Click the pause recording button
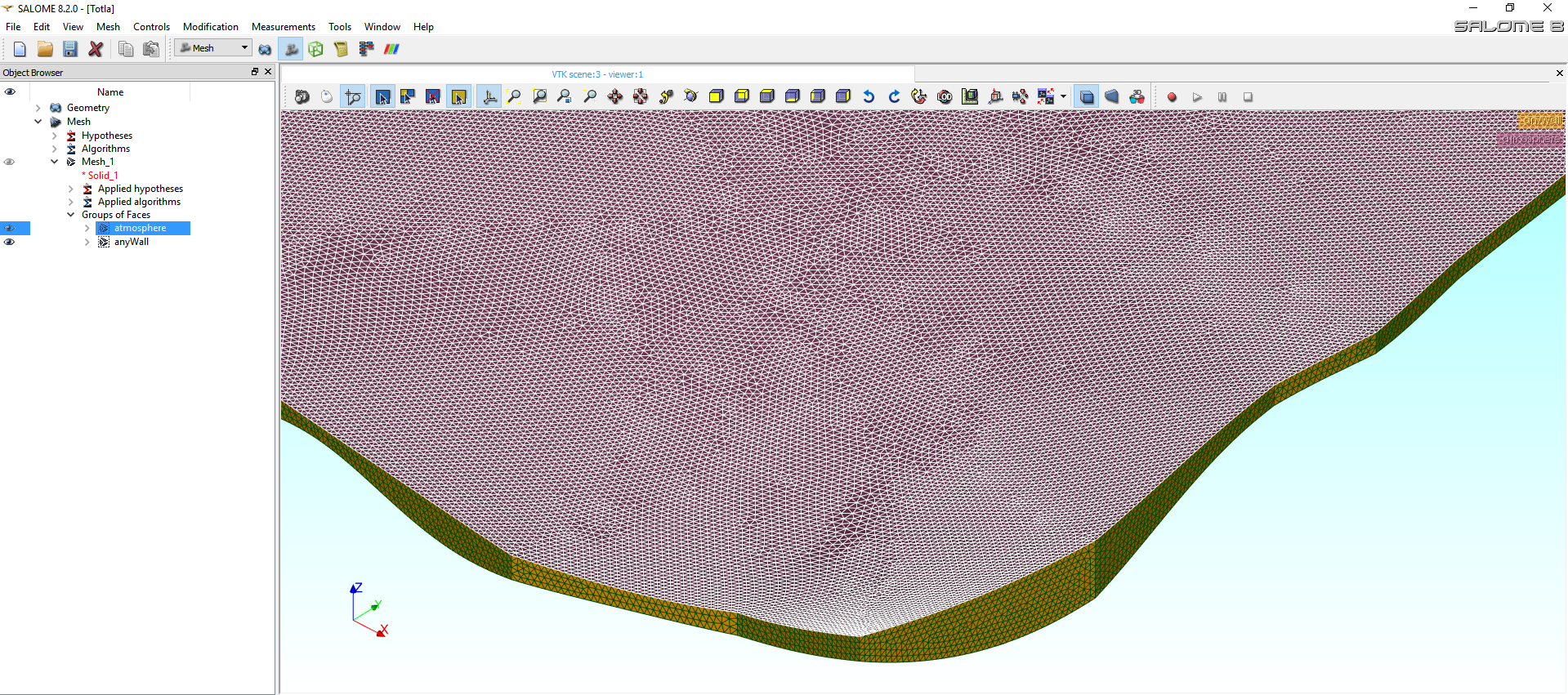Screen dimensions: 1568x695 pos(1222,96)
